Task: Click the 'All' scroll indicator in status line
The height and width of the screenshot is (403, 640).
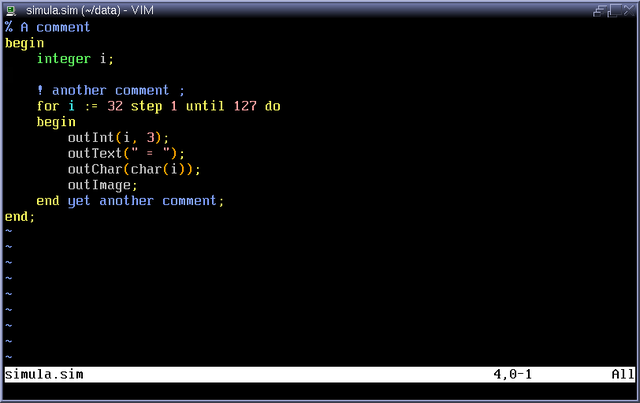Action: (622, 374)
